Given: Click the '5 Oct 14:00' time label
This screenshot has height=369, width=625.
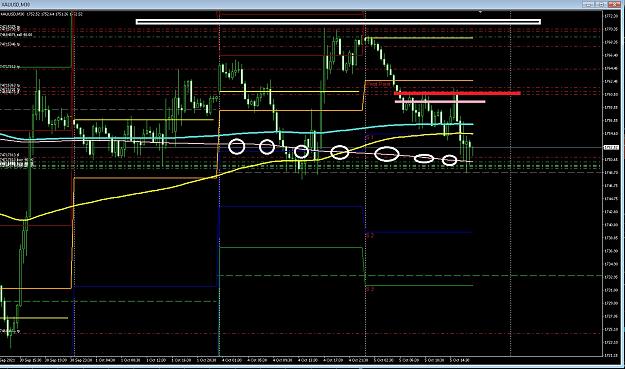Looking at the screenshot, I should coord(460,360).
